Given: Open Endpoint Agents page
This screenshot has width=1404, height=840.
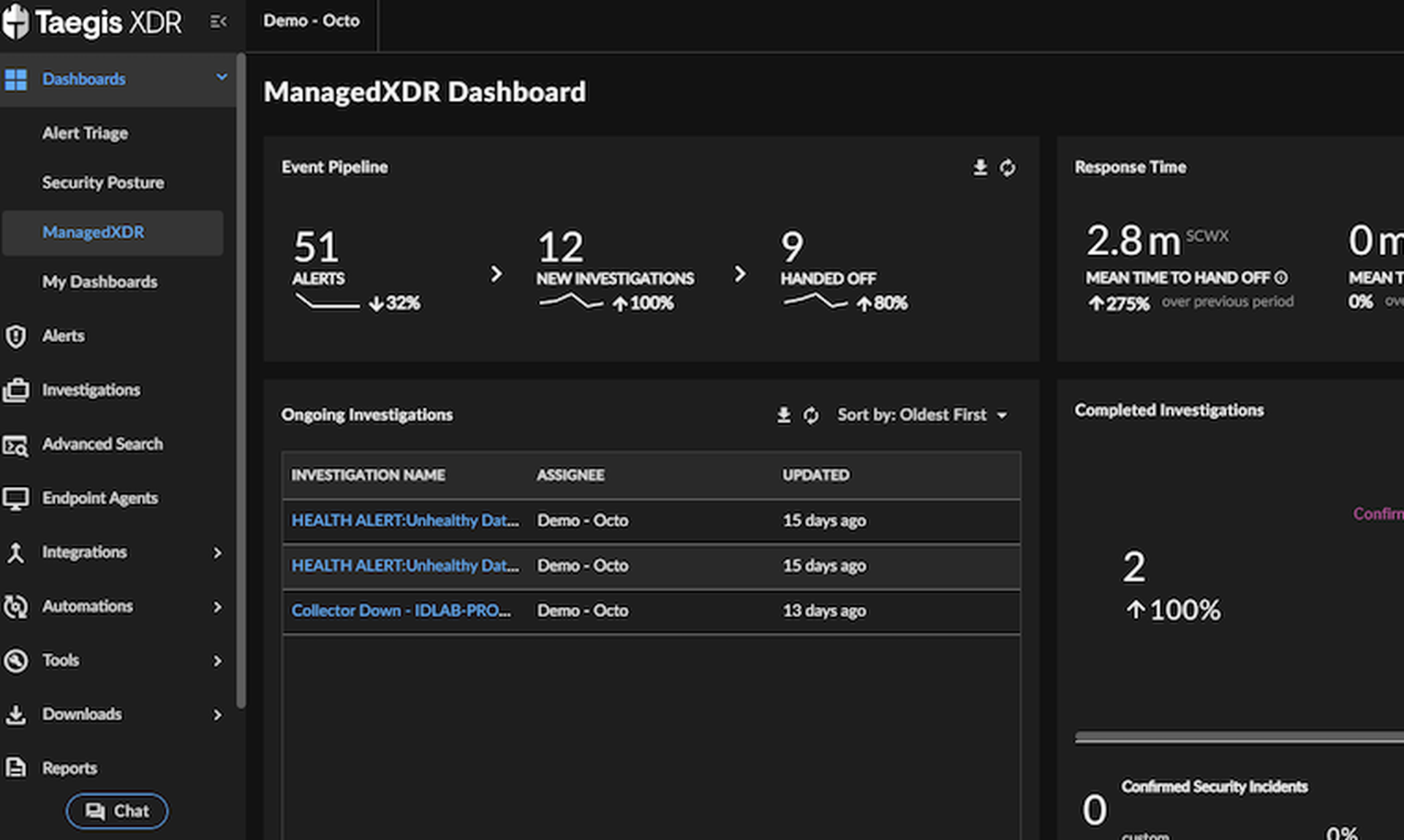Looking at the screenshot, I should tap(100, 499).
